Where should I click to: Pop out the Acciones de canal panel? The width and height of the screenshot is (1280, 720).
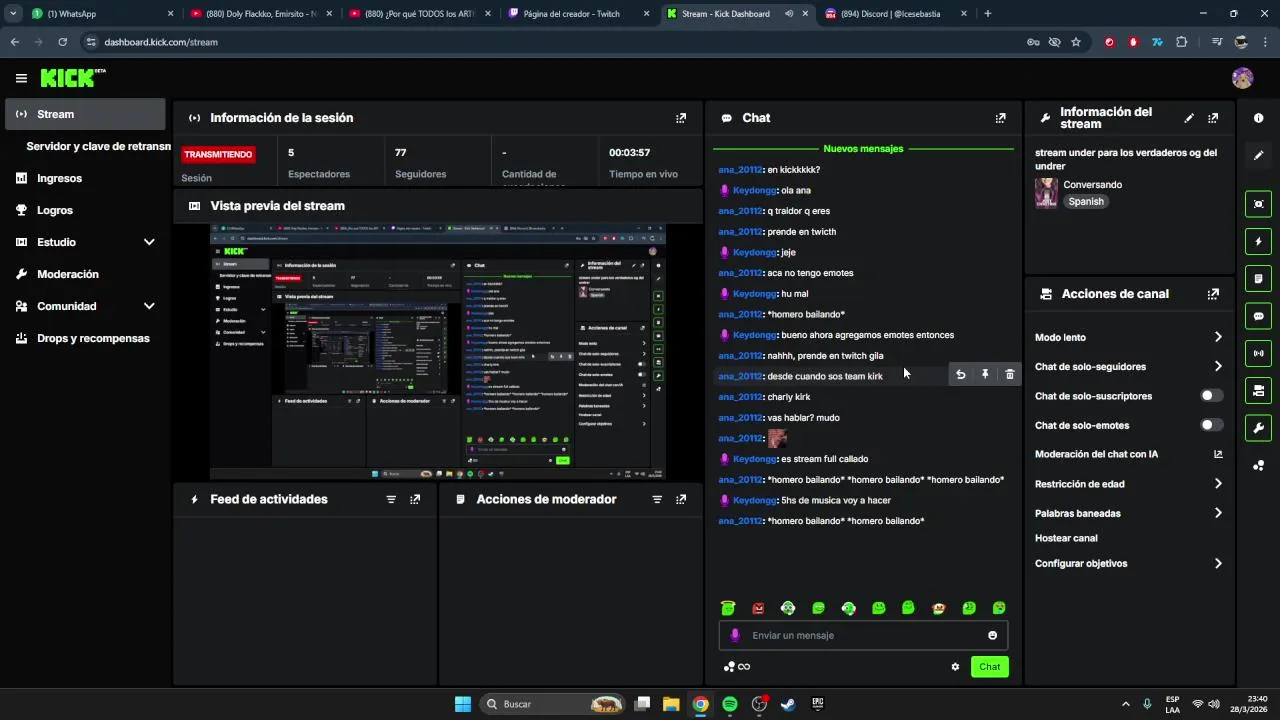click(x=1213, y=294)
